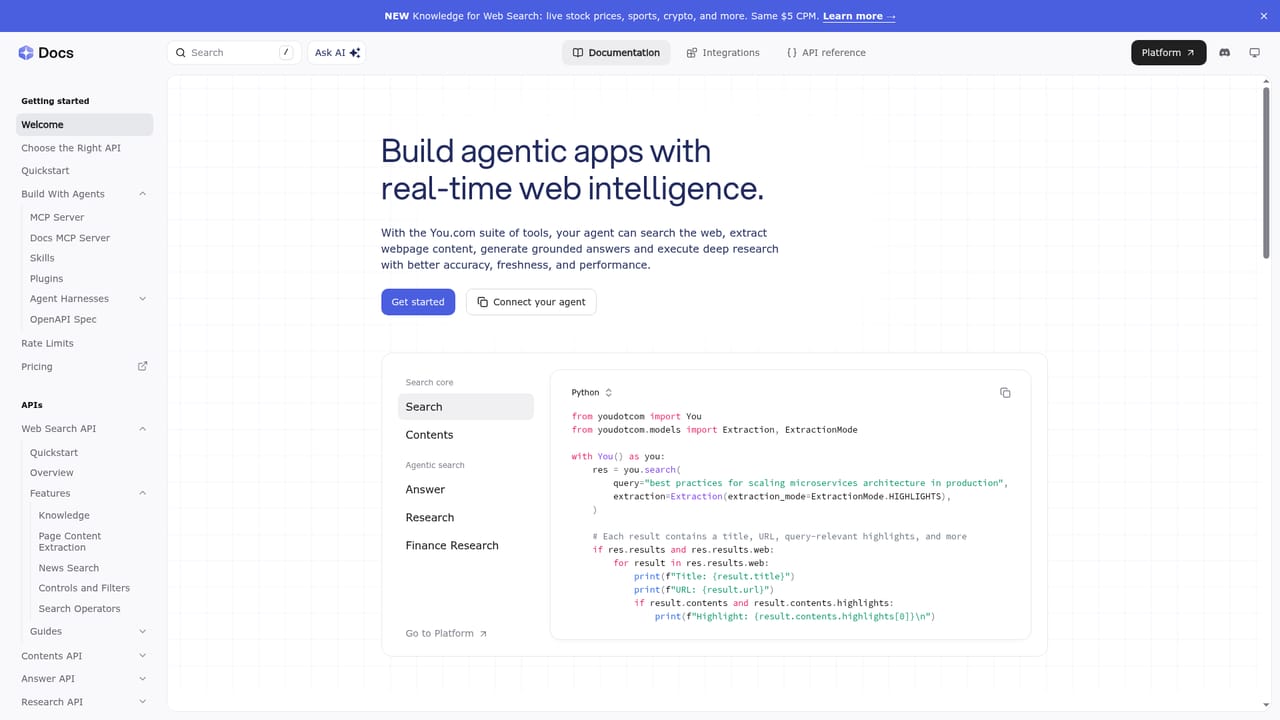This screenshot has width=1280, height=720.
Task: Open the Docs MCP Server page
Action: coord(70,238)
